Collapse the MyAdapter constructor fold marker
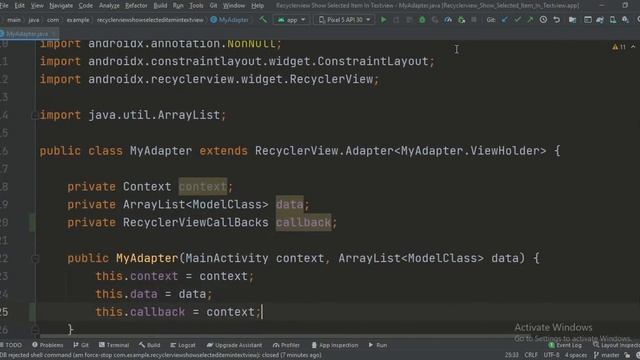Viewport: 640px width, 360px height. coord(35,258)
